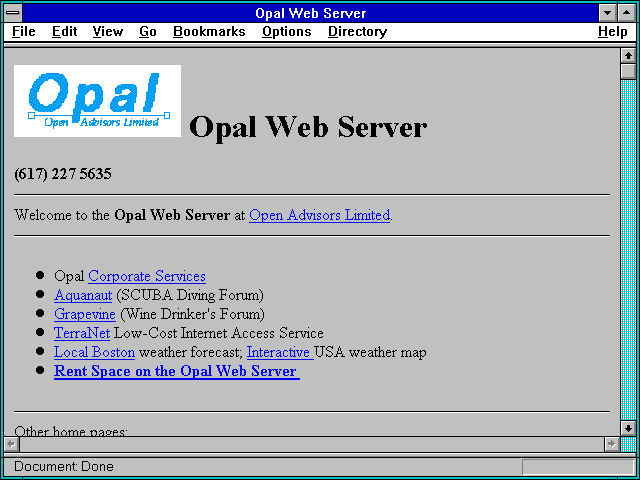Screen dimensions: 640x480
Task: Click the vertical scrollbar up arrow
Action: (x=628, y=56)
